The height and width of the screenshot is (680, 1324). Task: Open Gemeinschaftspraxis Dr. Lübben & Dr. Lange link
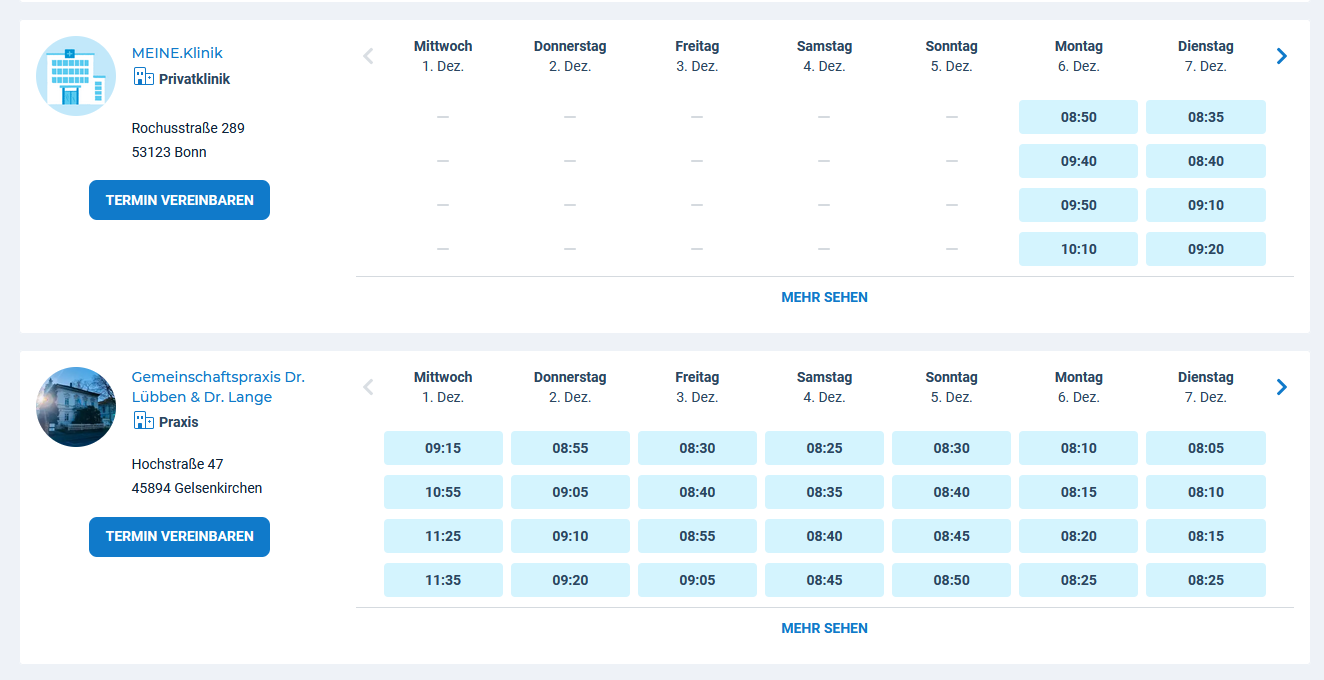click(218, 387)
